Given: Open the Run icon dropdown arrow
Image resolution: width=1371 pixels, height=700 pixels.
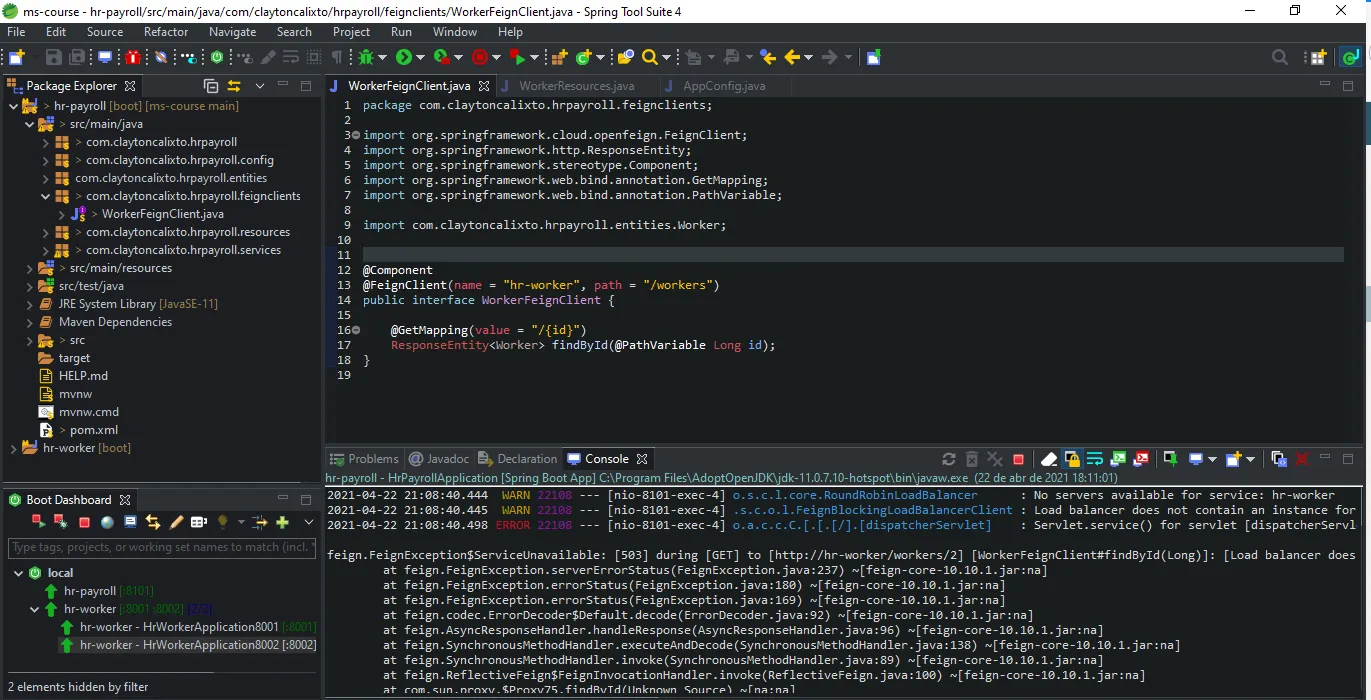Looking at the screenshot, I should coord(419,57).
